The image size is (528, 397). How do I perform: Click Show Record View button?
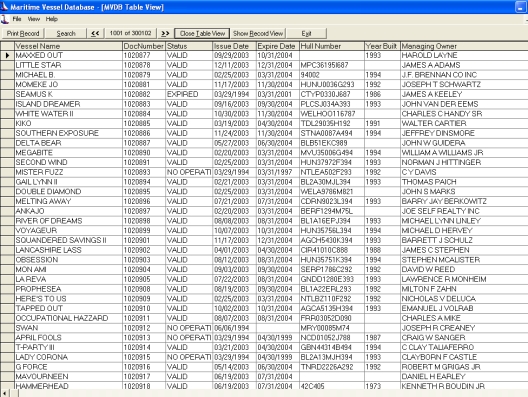click(x=258, y=33)
